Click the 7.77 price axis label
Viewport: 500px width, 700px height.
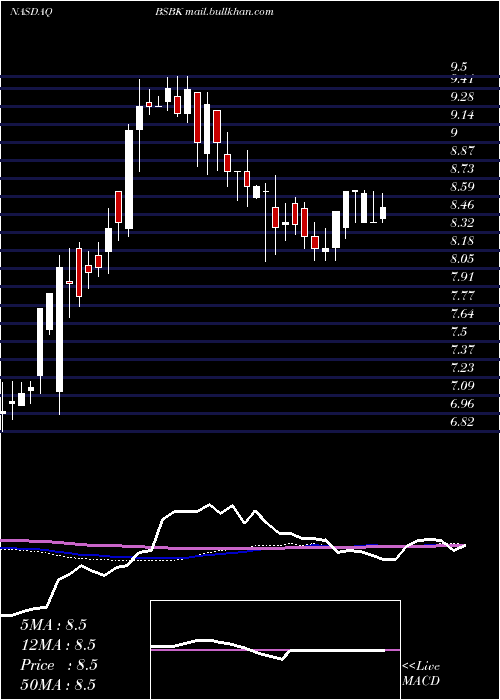(462, 296)
